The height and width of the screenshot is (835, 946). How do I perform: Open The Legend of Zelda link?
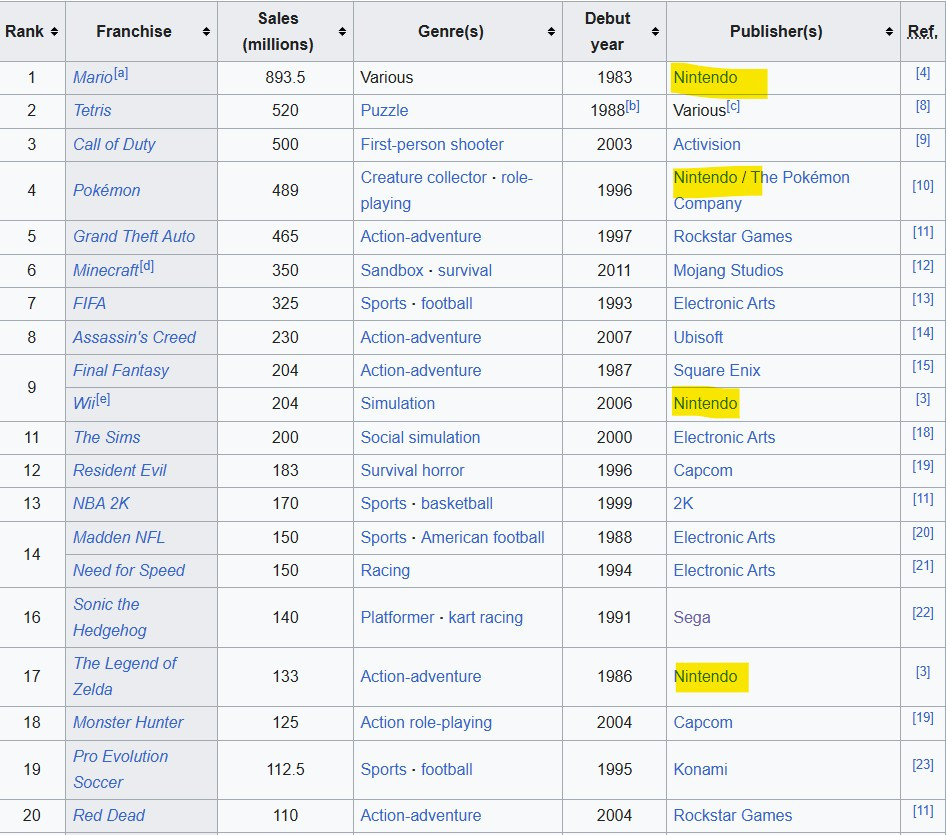[124, 676]
